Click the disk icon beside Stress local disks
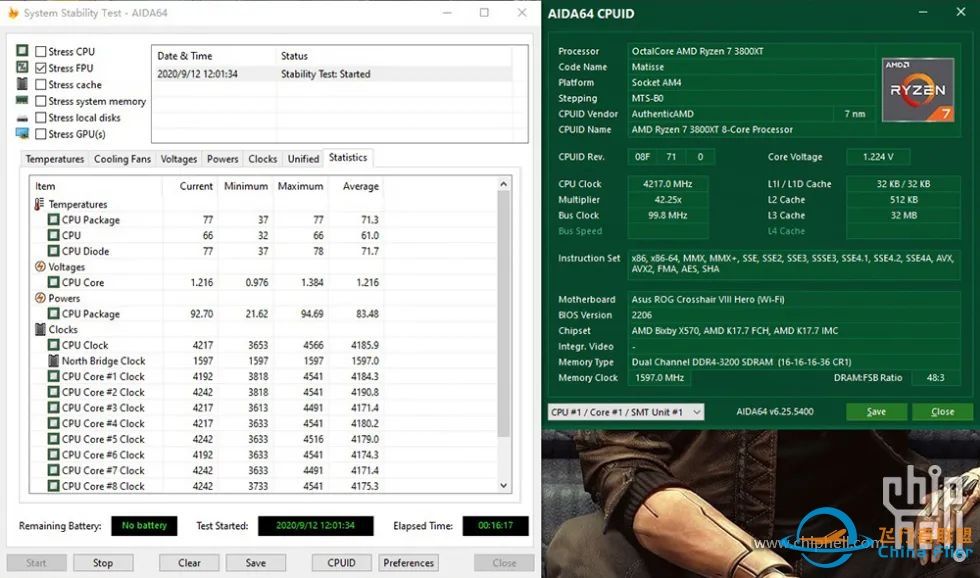 coord(22,118)
